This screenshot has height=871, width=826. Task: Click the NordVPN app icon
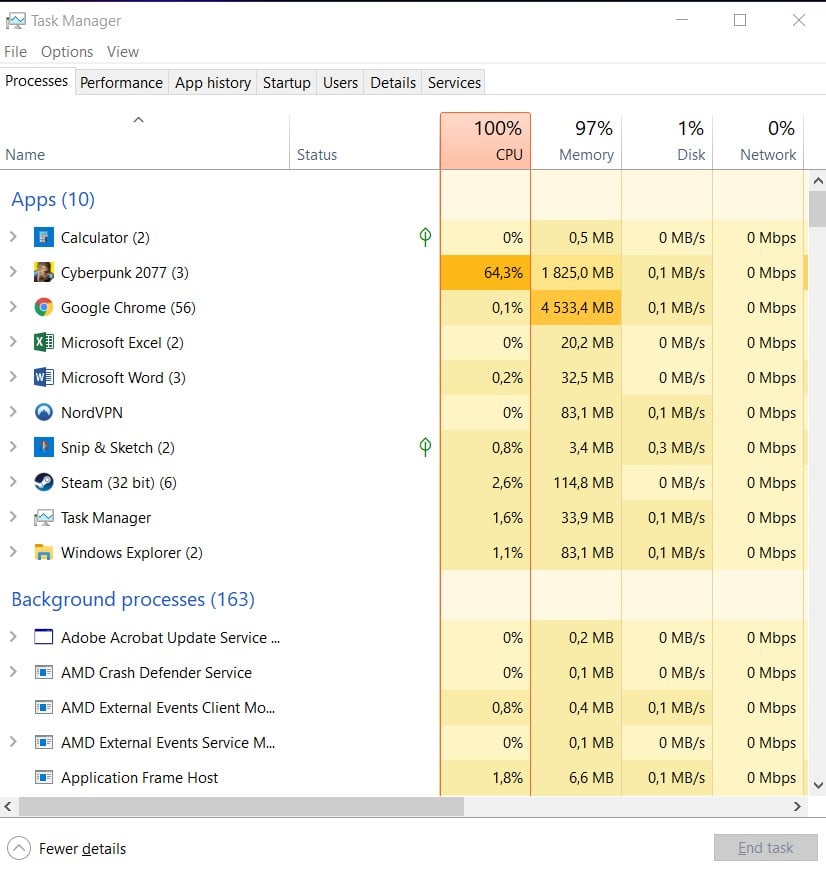click(x=44, y=412)
